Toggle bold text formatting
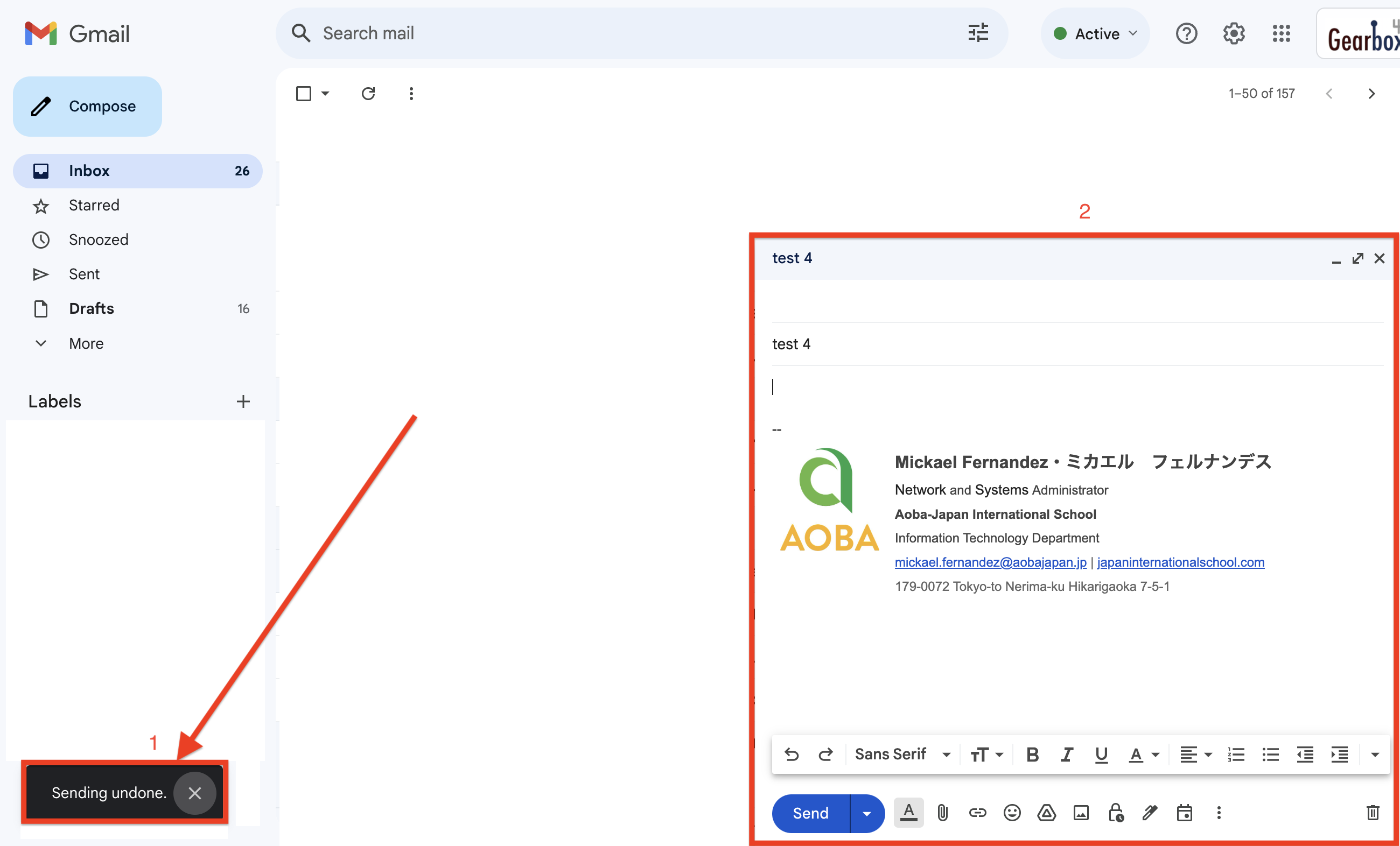This screenshot has height=846, width=1400. [1032, 755]
